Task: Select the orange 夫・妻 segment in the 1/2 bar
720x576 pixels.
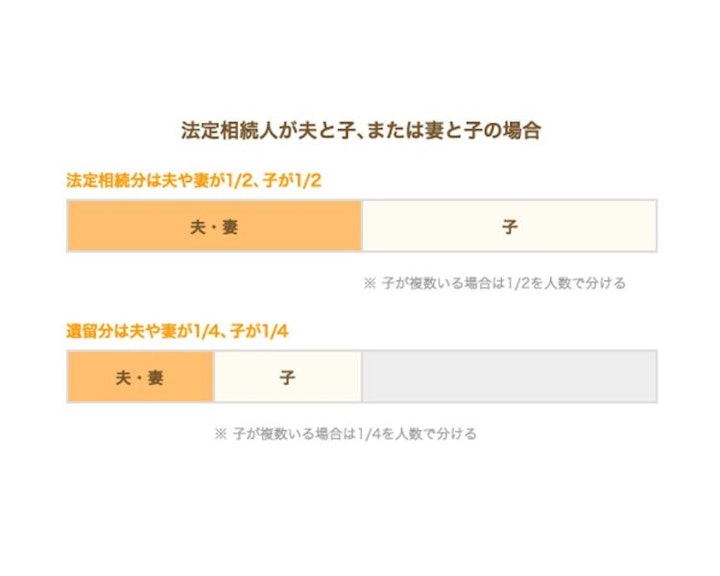Action: click(214, 226)
